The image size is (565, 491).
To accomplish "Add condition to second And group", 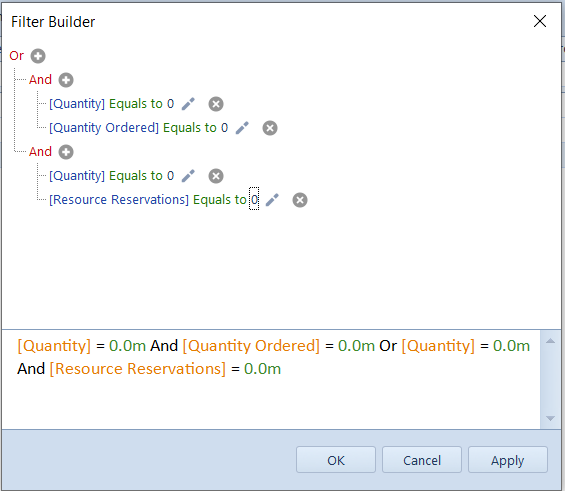I will click(66, 152).
